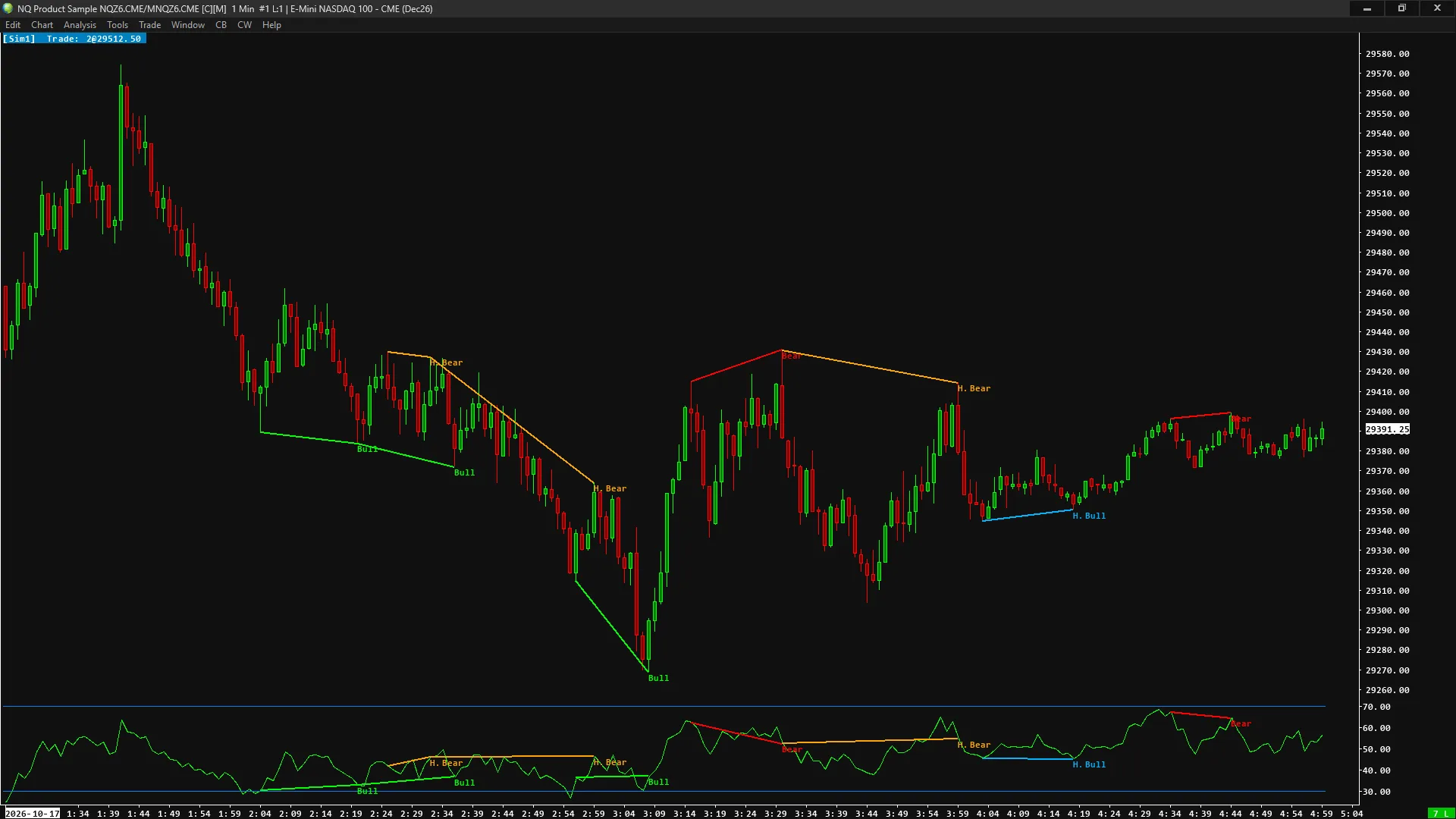Click the 4:04 time axis label
Screen dimensions: 1456x819
click(988, 814)
